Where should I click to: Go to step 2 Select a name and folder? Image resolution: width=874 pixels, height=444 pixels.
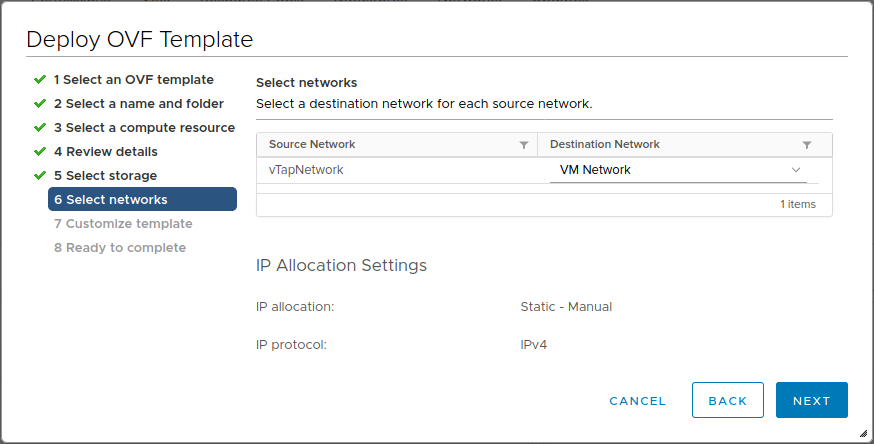[x=138, y=103]
